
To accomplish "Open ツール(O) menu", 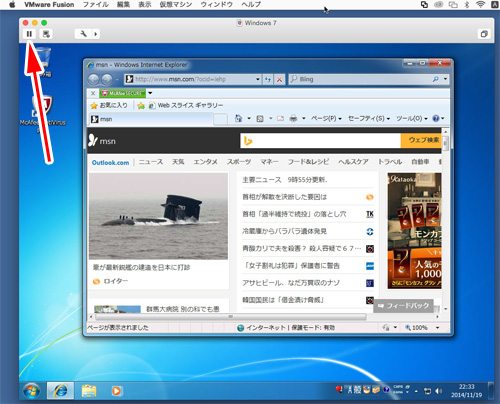I will click(412, 118).
